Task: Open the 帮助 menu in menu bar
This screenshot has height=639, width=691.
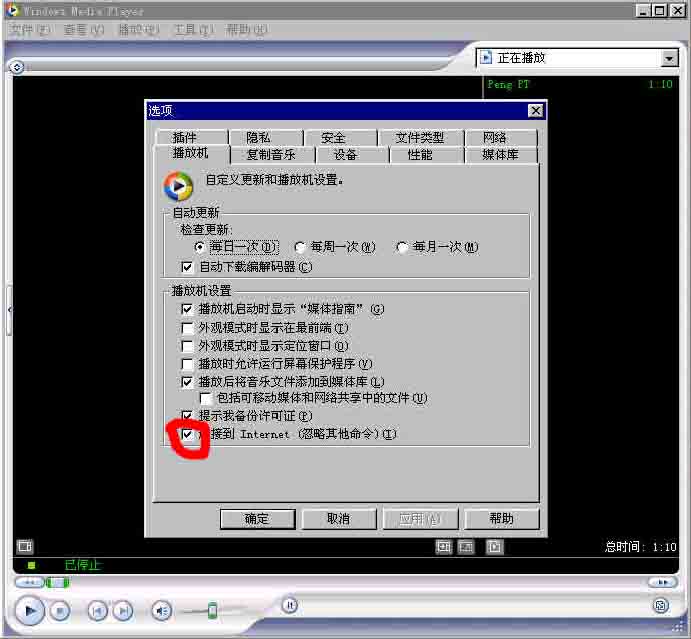Action: coord(246,30)
